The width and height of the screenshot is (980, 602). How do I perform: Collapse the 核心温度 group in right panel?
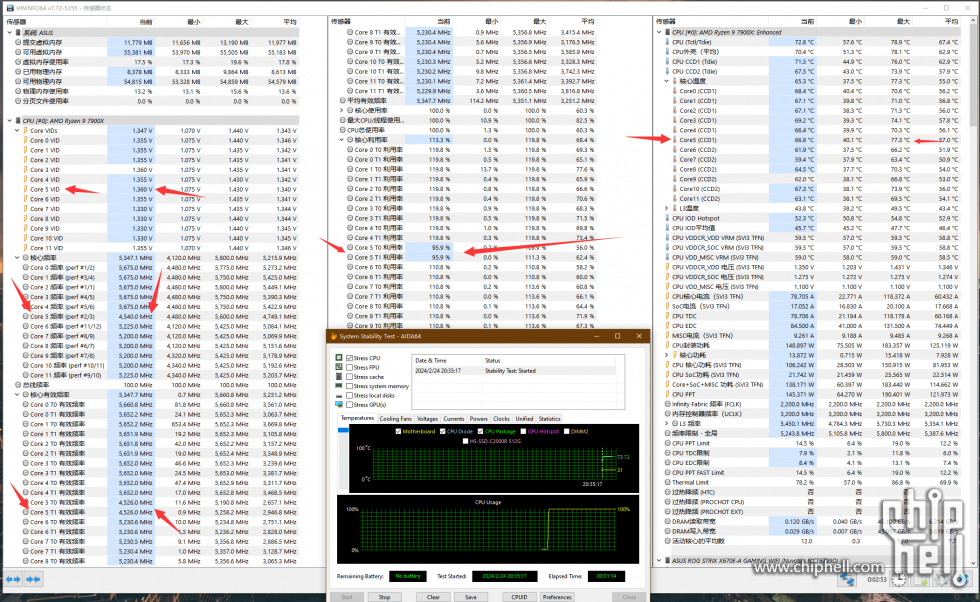(666, 81)
